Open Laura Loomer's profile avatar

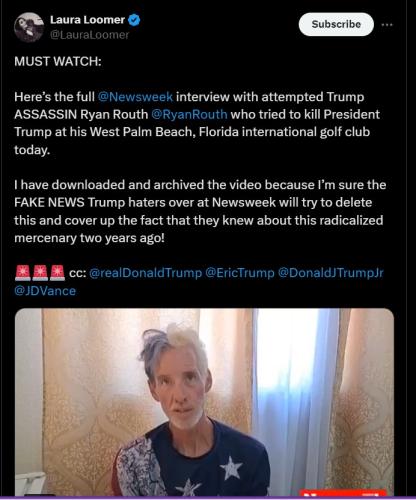pyautogui.click(x=29, y=27)
